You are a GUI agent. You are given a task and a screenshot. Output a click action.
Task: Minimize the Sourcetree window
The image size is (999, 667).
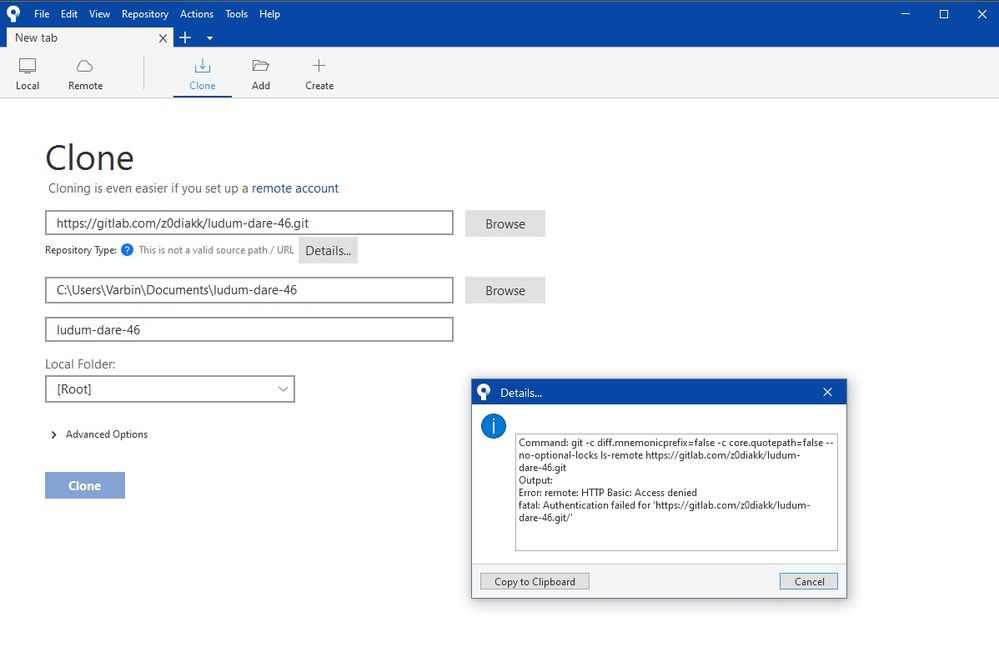tap(905, 14)
